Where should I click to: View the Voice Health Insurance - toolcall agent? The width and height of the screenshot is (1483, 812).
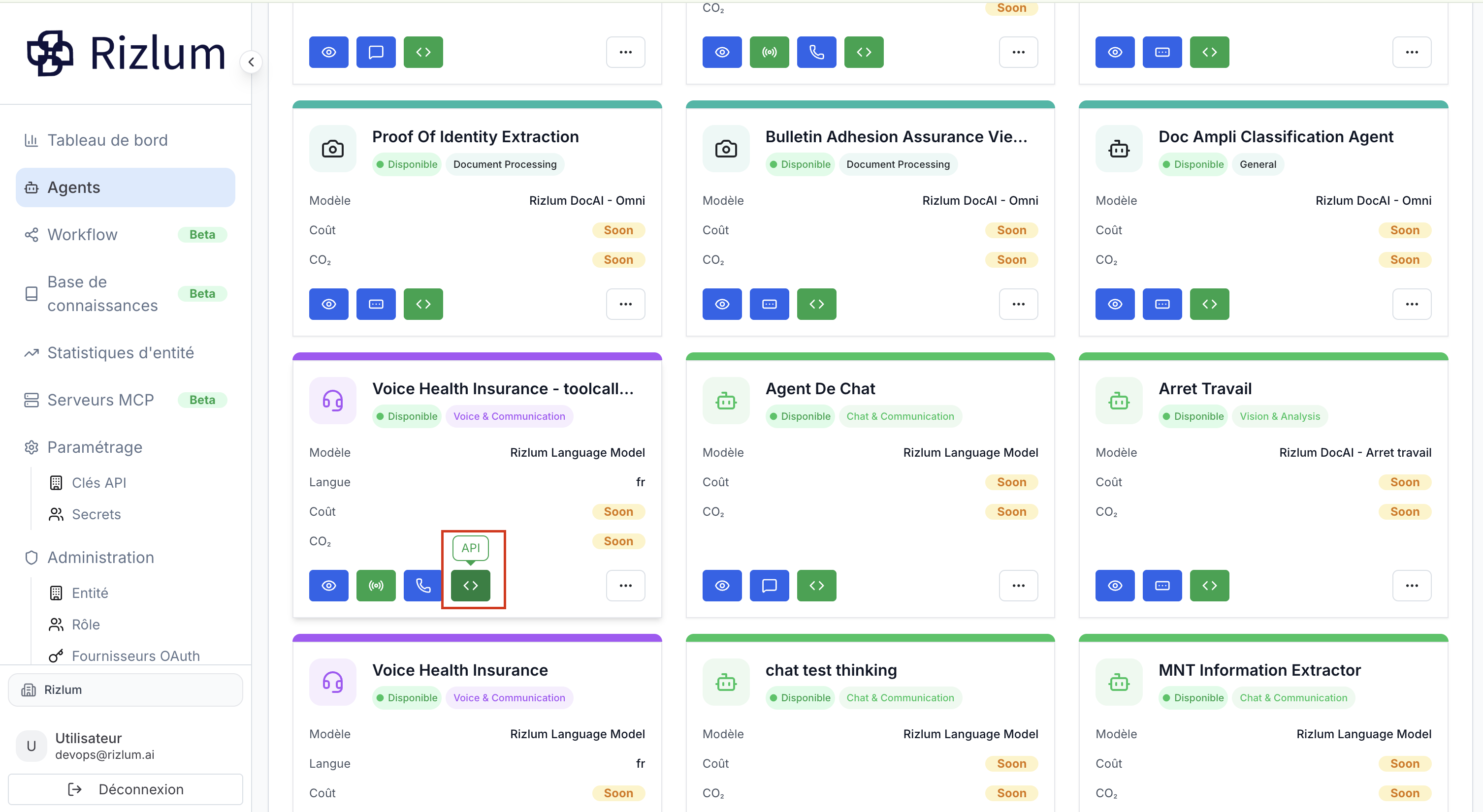(329, 585)
